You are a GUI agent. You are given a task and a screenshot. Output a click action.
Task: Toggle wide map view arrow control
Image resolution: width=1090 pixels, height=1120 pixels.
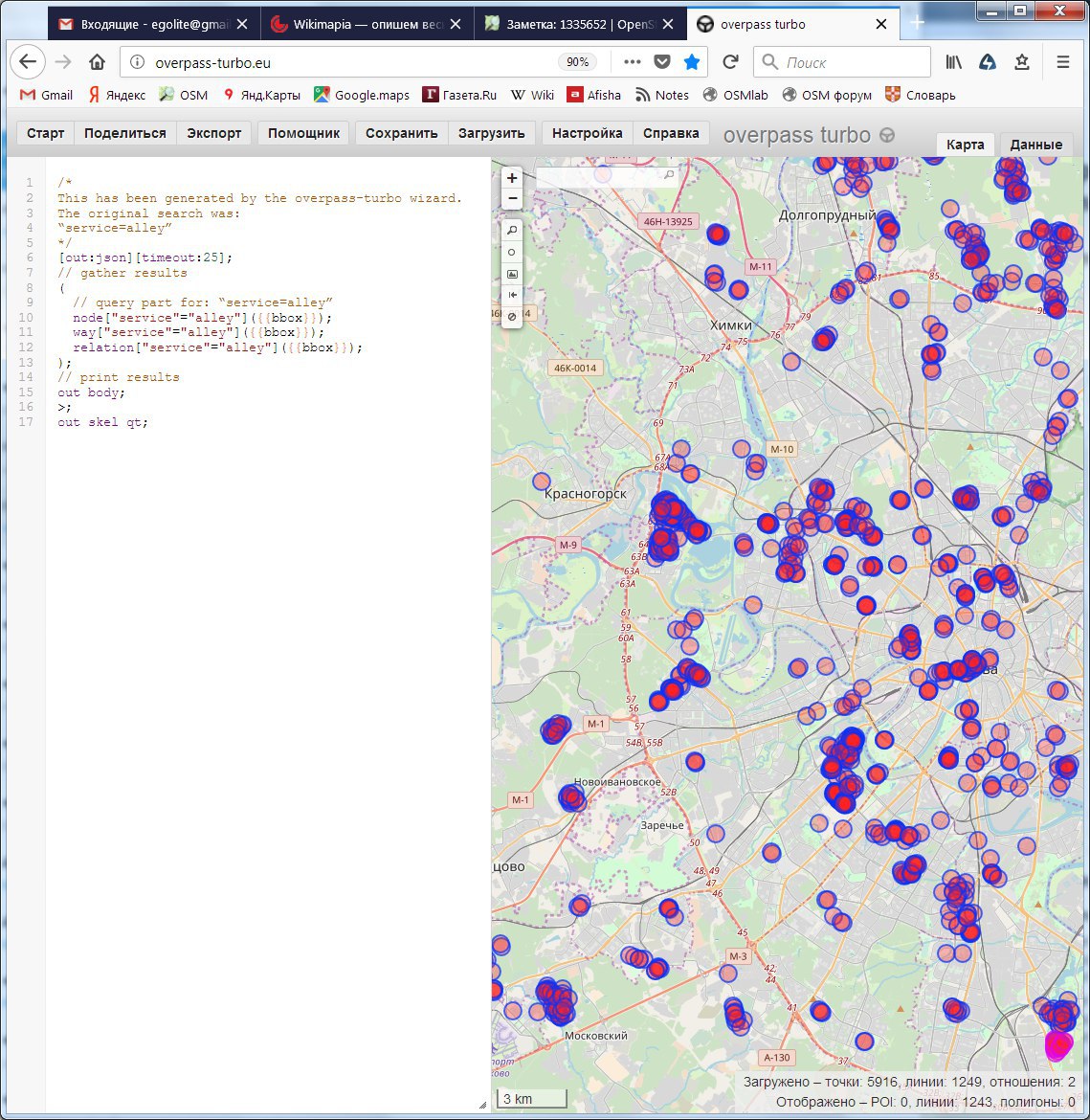pos(512,295)
